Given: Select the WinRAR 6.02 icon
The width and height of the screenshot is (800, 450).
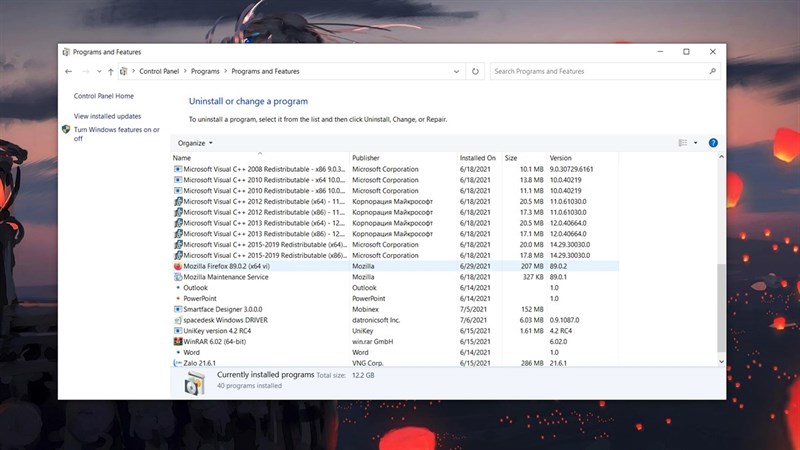Looking at the screenshot, I should point(178,342).
